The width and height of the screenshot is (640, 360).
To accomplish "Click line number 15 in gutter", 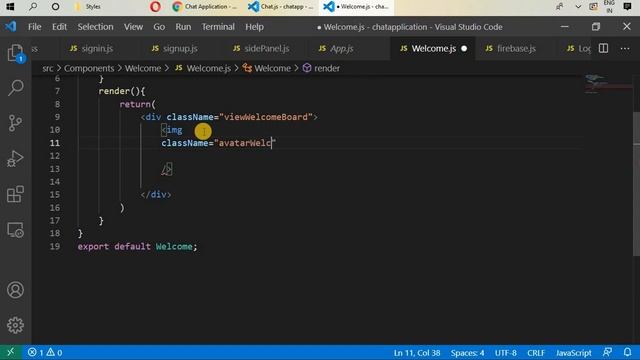I will click(55, 194).
